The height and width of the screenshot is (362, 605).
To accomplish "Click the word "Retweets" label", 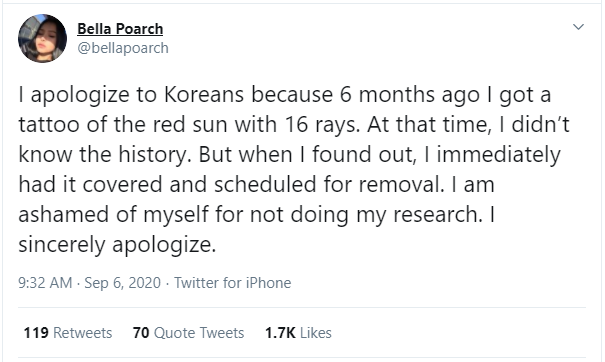I will pos(83,333).
